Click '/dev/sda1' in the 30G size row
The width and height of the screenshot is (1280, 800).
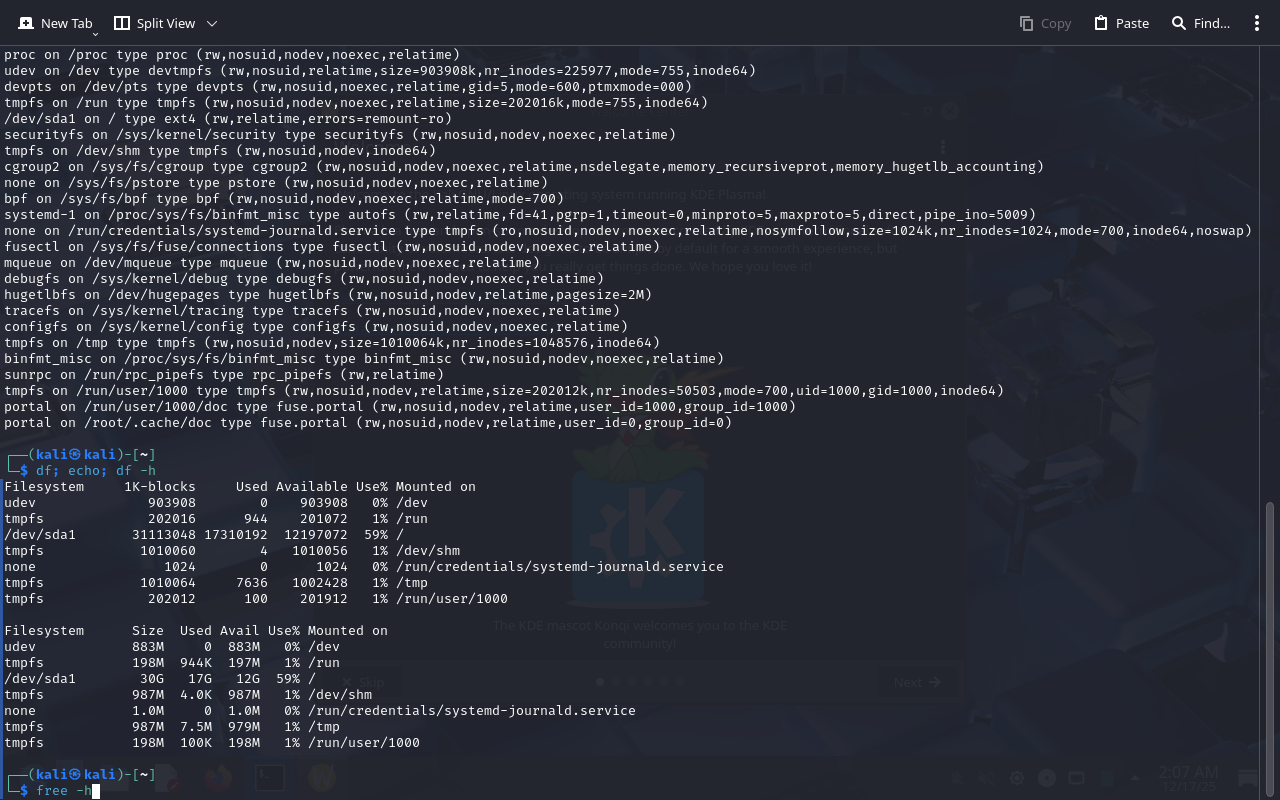(40, 679)
